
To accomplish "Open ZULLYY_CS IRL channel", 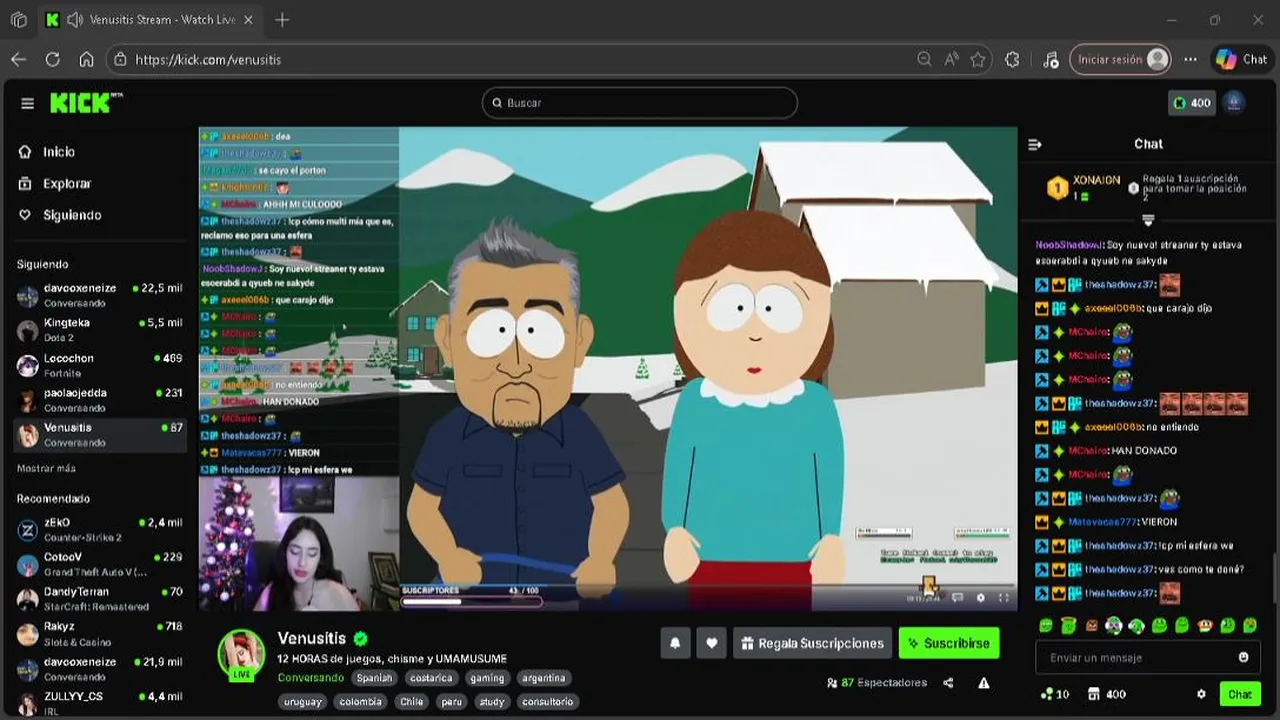I will 100,703.
